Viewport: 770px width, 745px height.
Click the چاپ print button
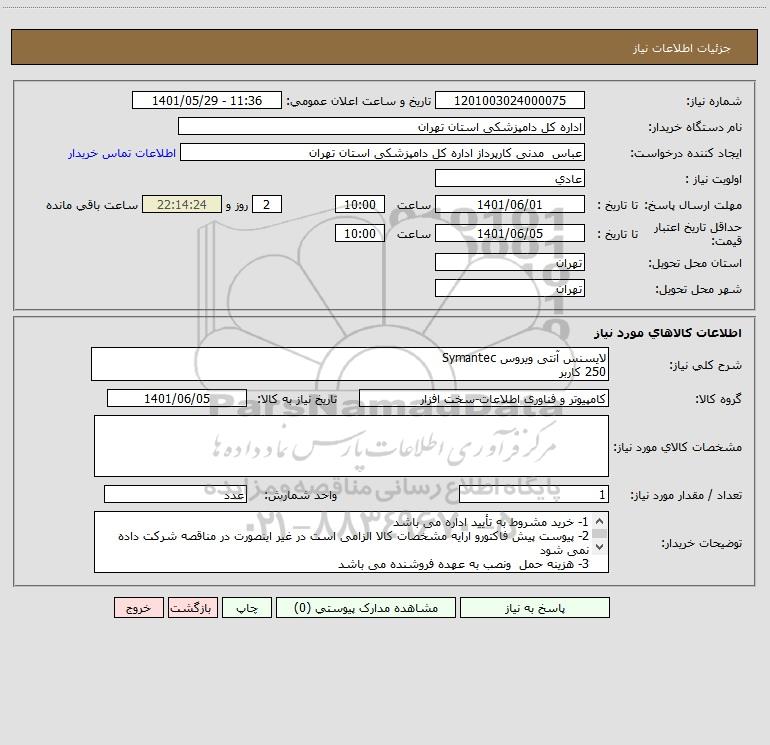(x=247, y=608)
